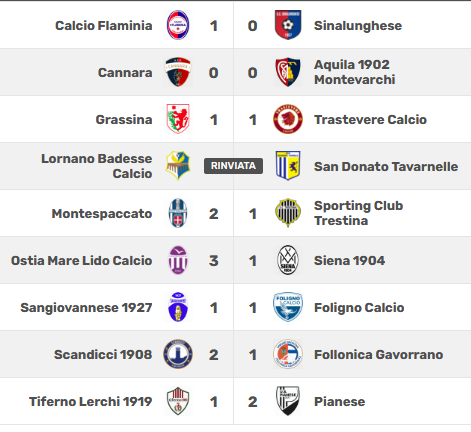
Task: Select the Aquila 1902 Montevarchi crest
Action: pos(288,72)
